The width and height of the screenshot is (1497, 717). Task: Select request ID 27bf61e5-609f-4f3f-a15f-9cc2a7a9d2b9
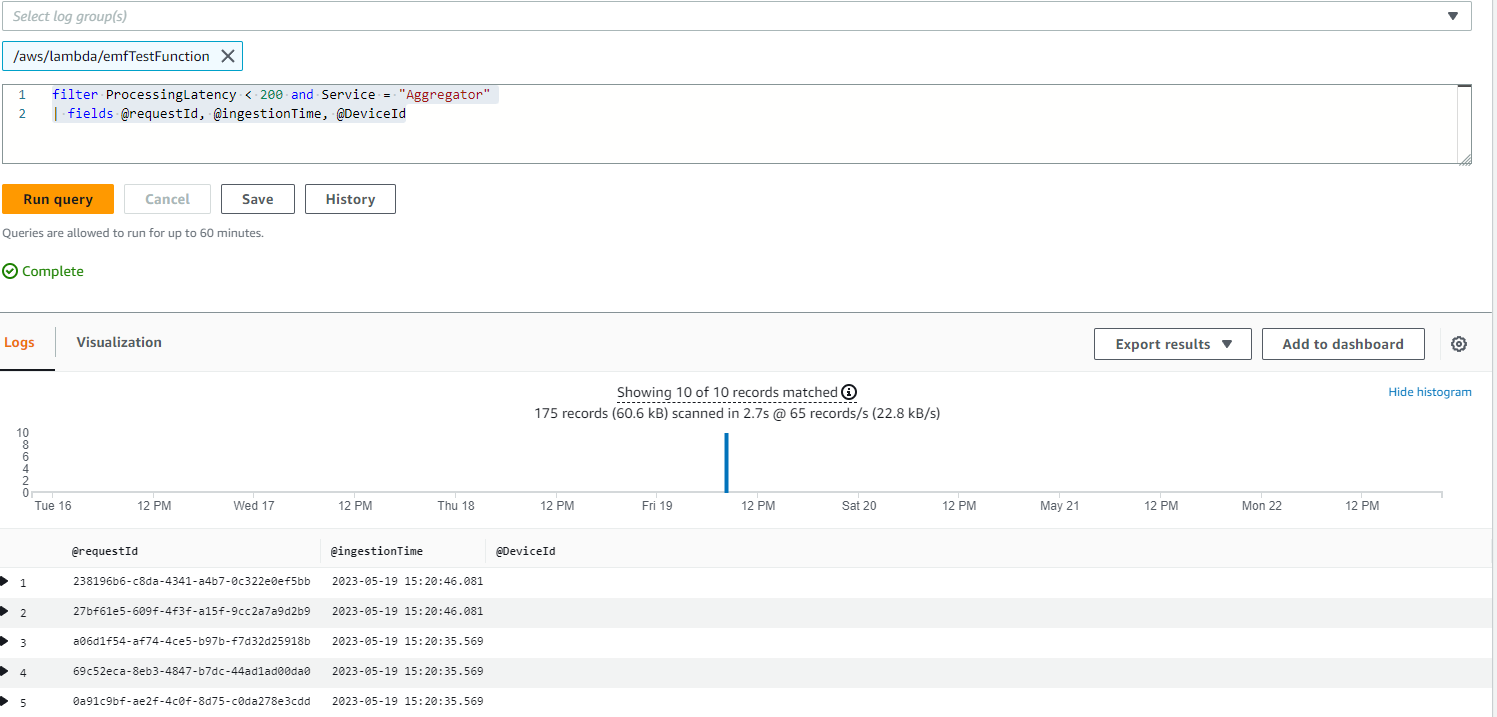click(x=192, y=611)
